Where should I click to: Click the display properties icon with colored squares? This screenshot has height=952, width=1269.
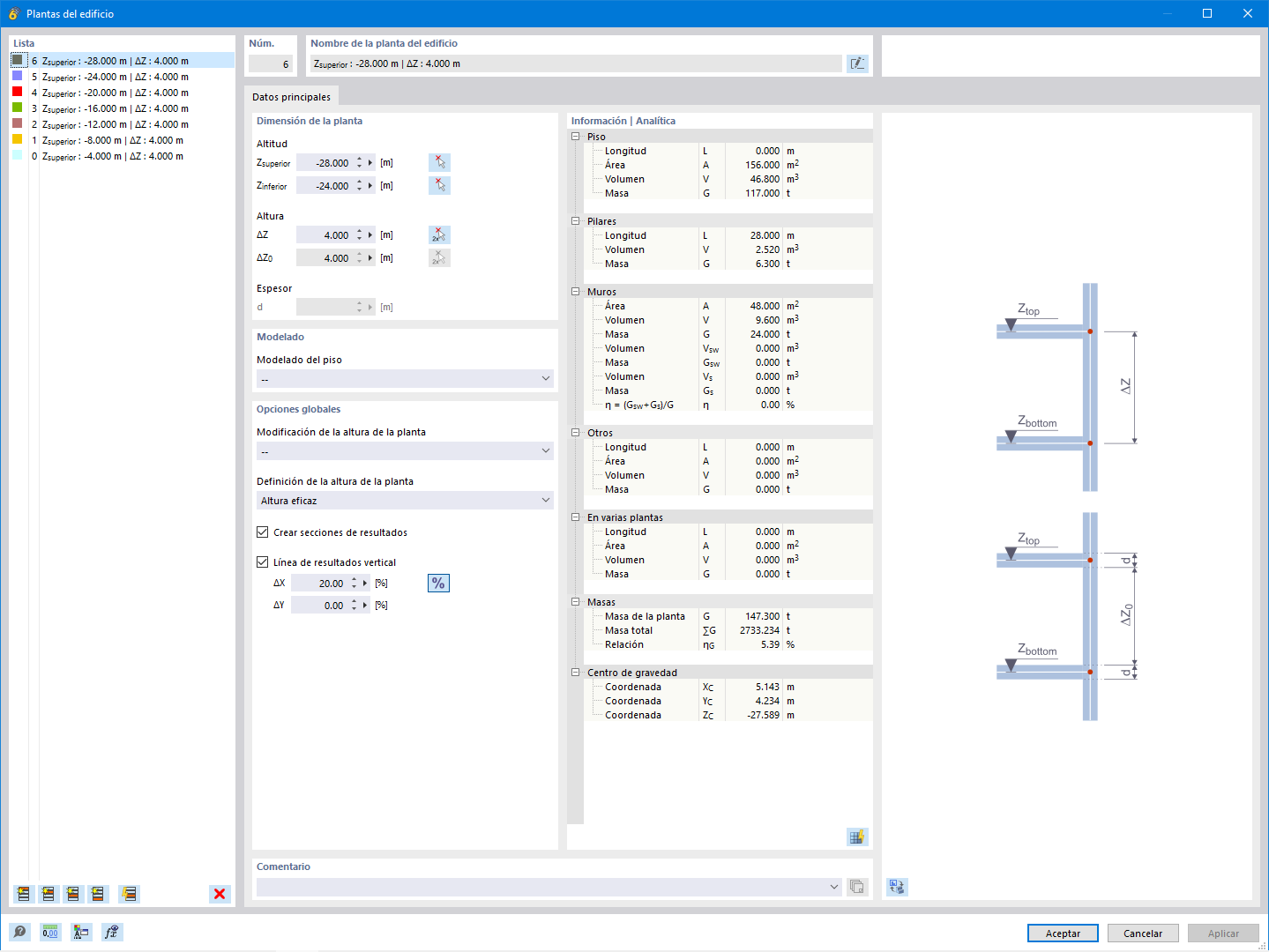click(x=81, y=932)
